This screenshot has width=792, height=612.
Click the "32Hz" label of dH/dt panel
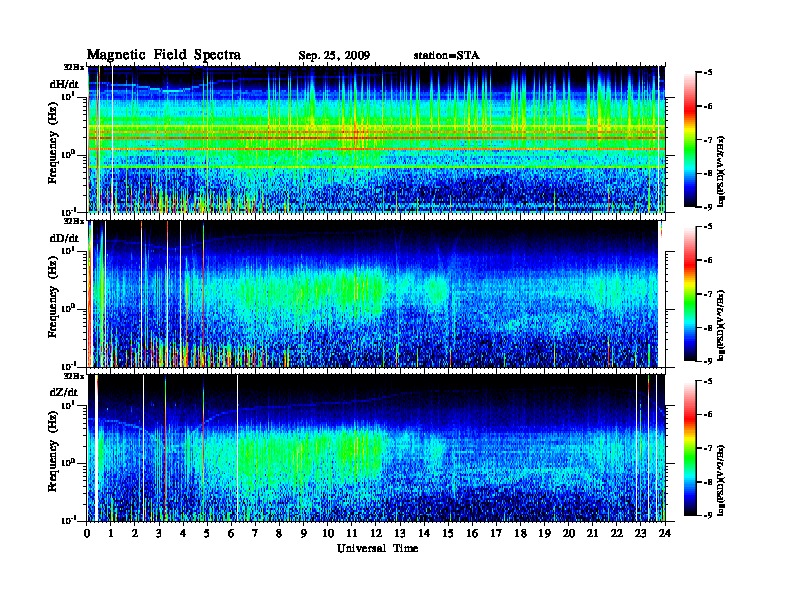[x=74, y=67]
